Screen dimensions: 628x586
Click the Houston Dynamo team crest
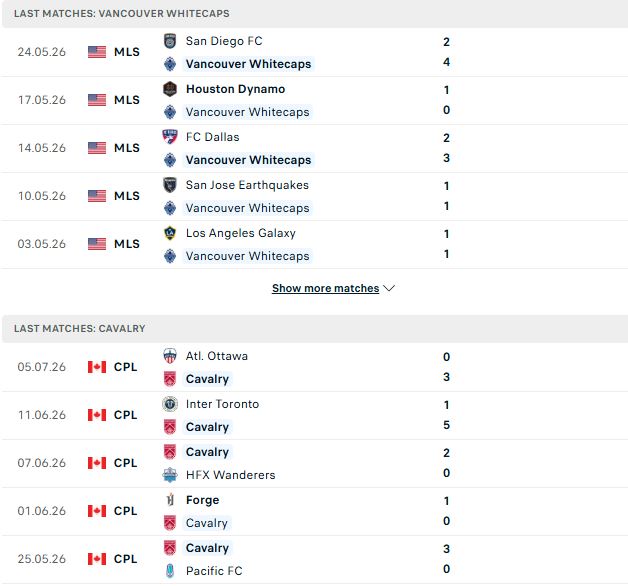[x=170, y=89]
